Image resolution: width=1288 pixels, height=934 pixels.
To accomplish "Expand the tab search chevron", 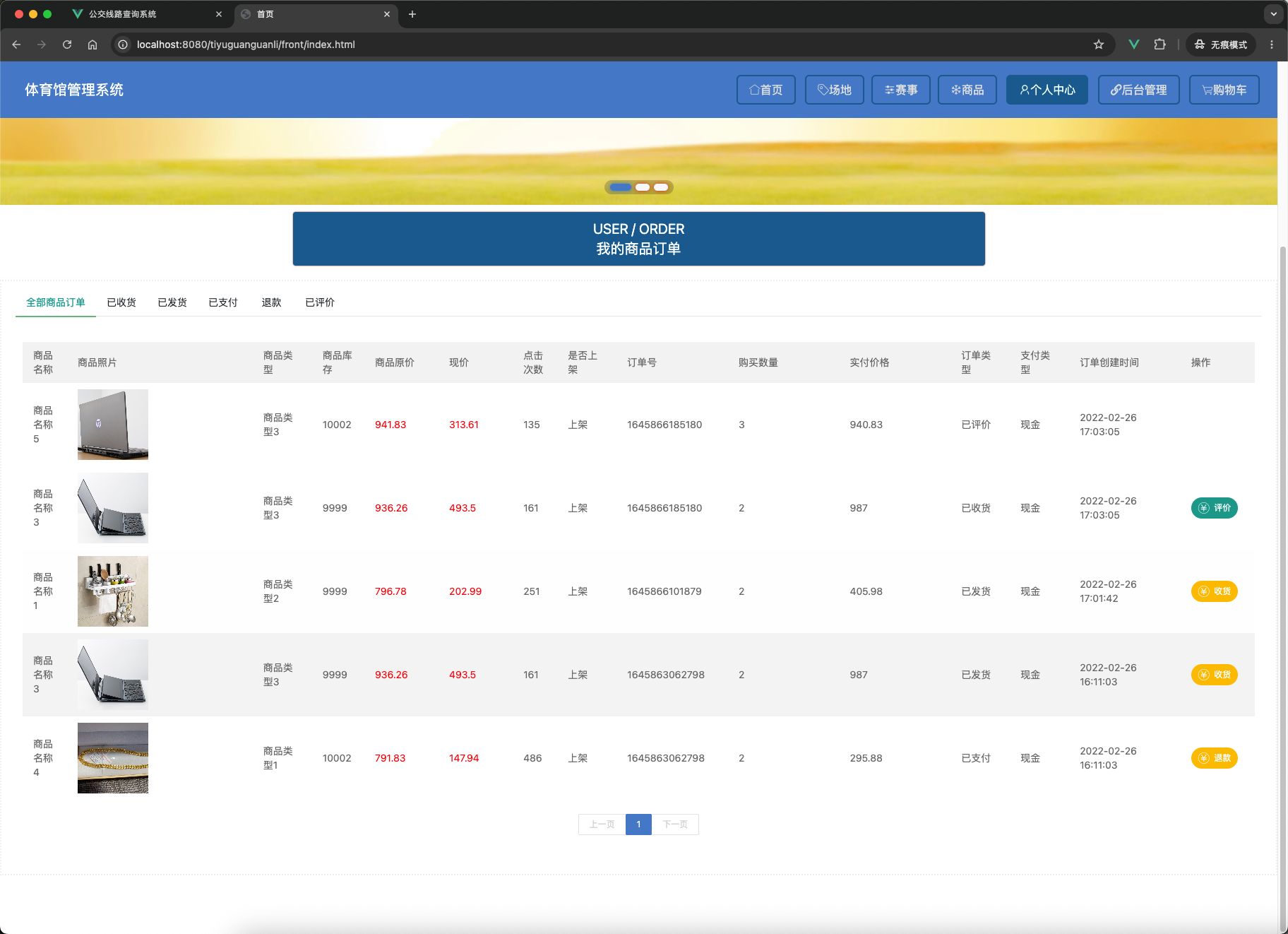I will [1274, 14].
